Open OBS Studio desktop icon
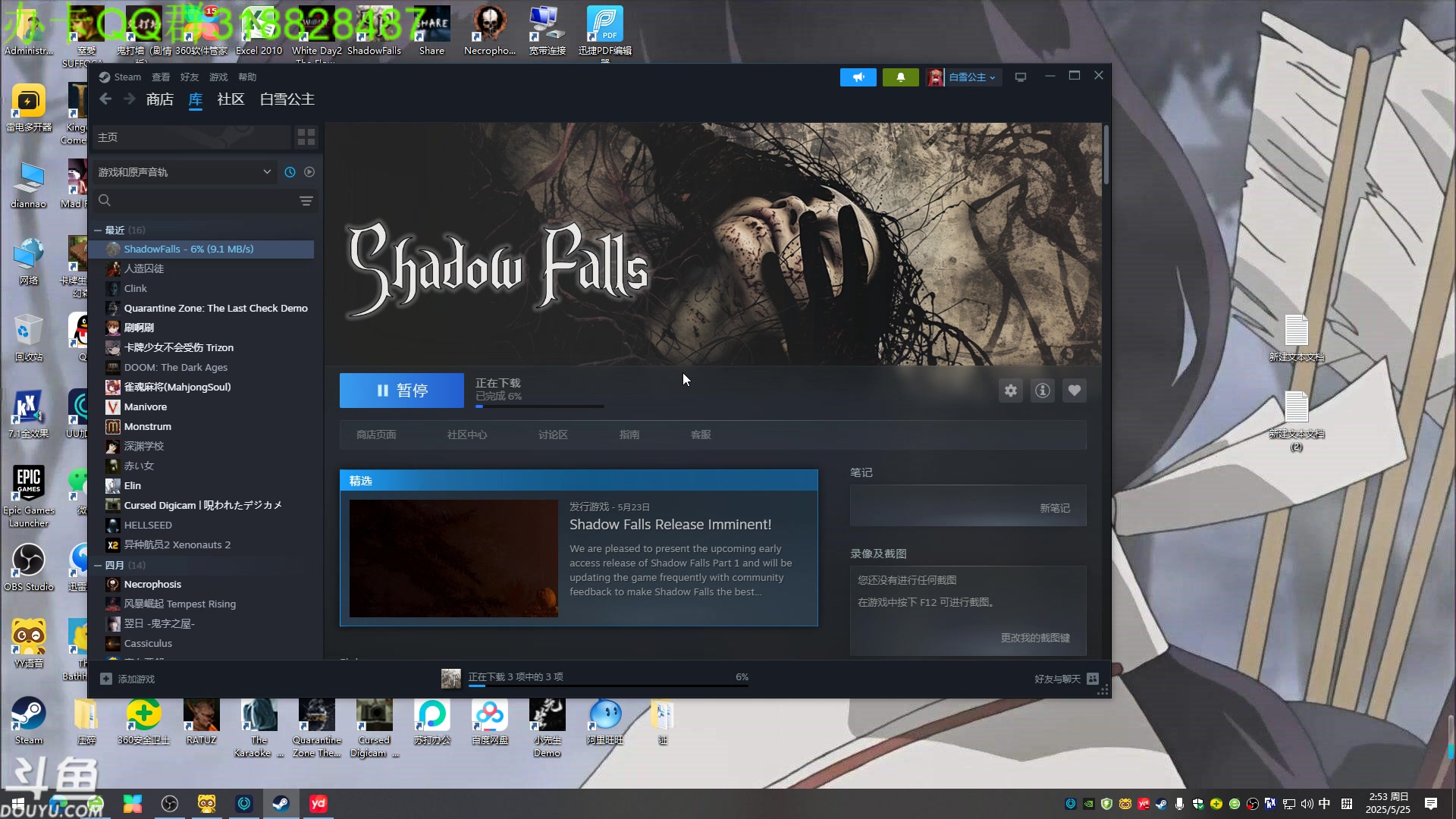The width and height of the screenshot is (1456, 819). 29,568
